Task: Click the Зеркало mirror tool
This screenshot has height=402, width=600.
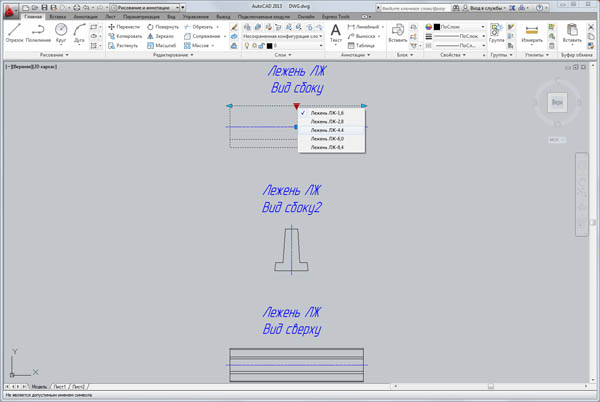Action: [x=160, y=36]
